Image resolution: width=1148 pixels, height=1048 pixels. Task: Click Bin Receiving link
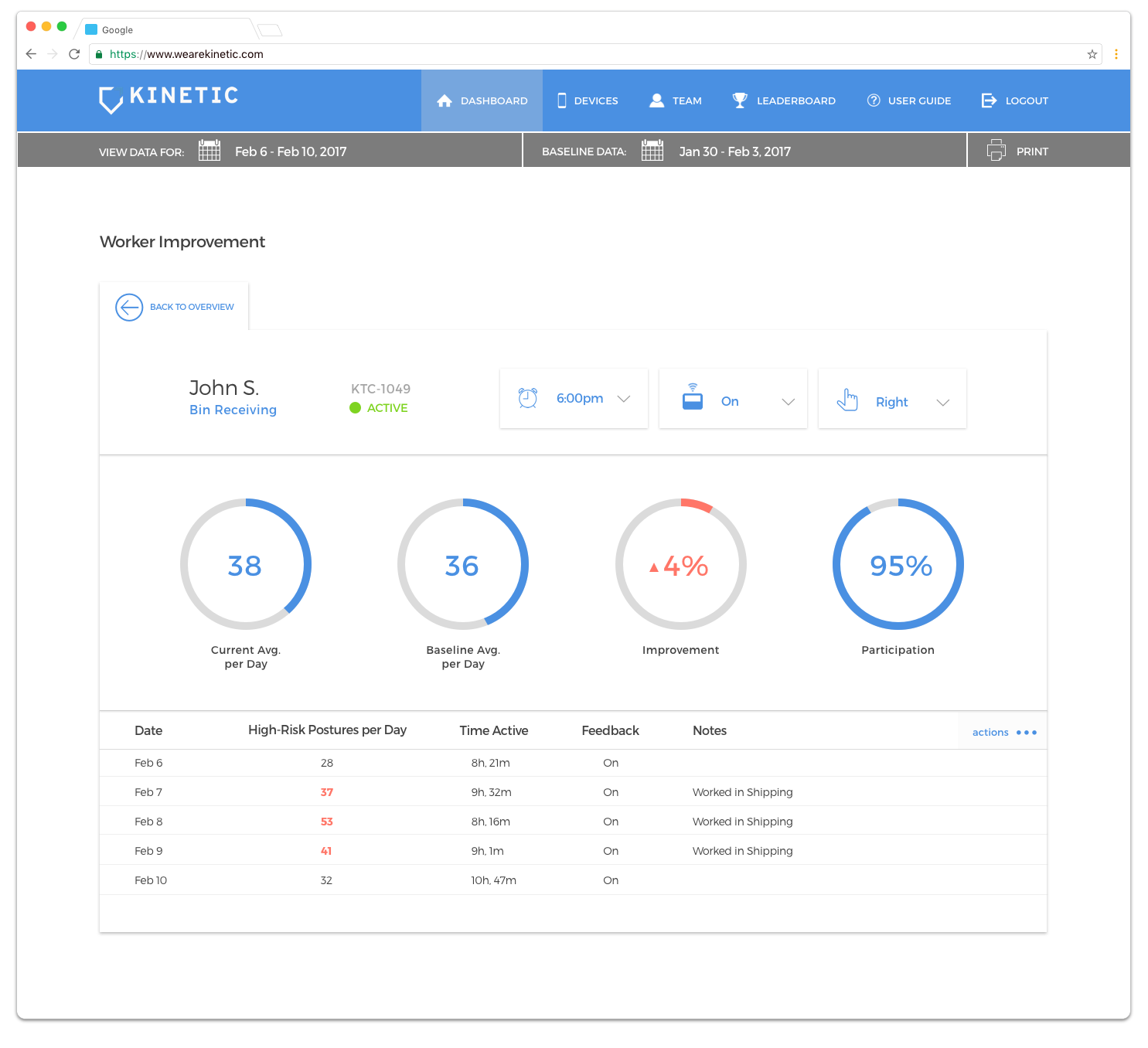[233, 410]
